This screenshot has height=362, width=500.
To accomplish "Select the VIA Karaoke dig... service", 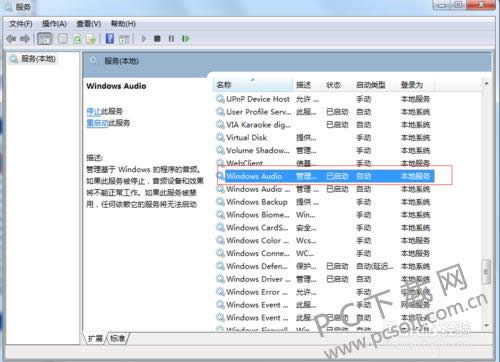I will tap(258, 125).
